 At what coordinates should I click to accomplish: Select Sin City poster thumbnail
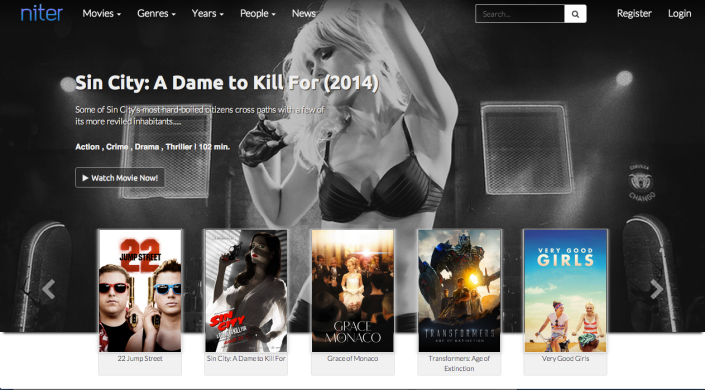(x=246, y=291)
